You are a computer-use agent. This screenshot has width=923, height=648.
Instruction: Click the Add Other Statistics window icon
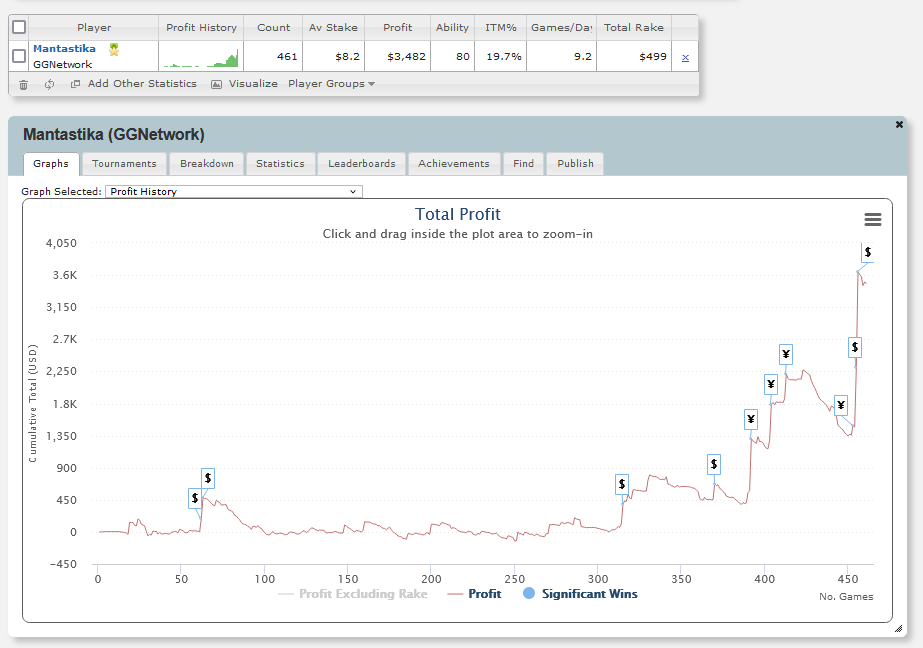click(x=75, y=84)
